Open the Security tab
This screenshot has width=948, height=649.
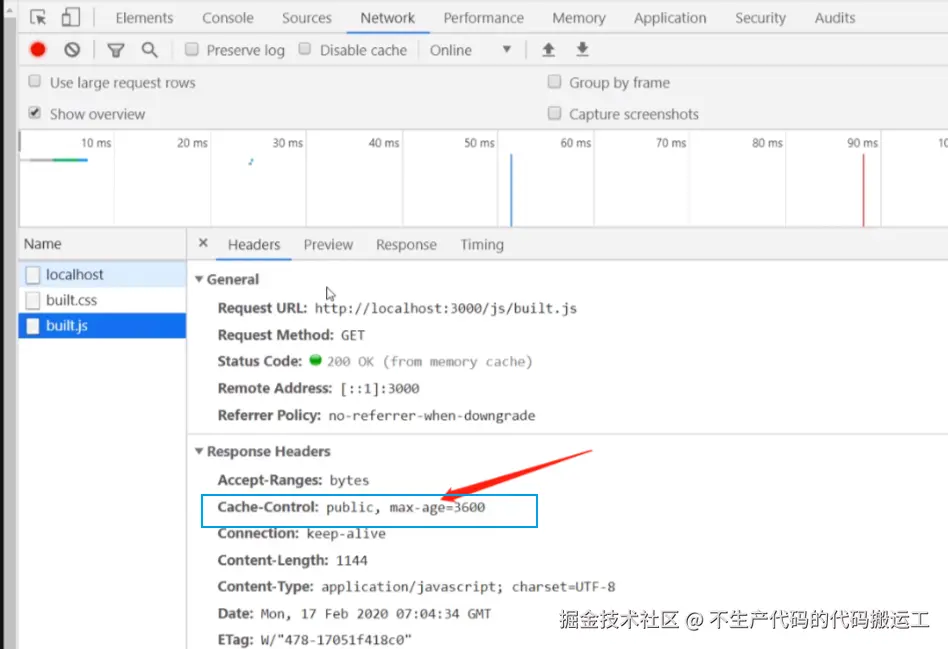tap(761, 18)
